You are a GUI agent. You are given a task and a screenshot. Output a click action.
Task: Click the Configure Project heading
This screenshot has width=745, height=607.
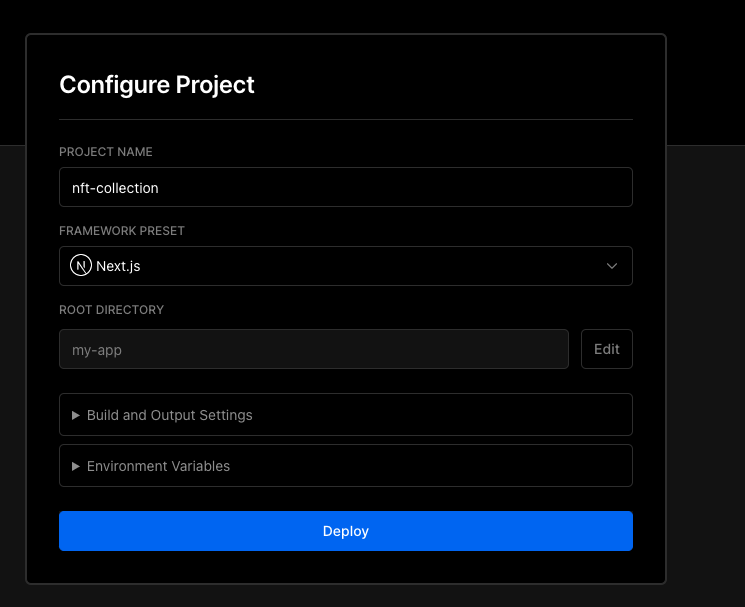(157, 85)
